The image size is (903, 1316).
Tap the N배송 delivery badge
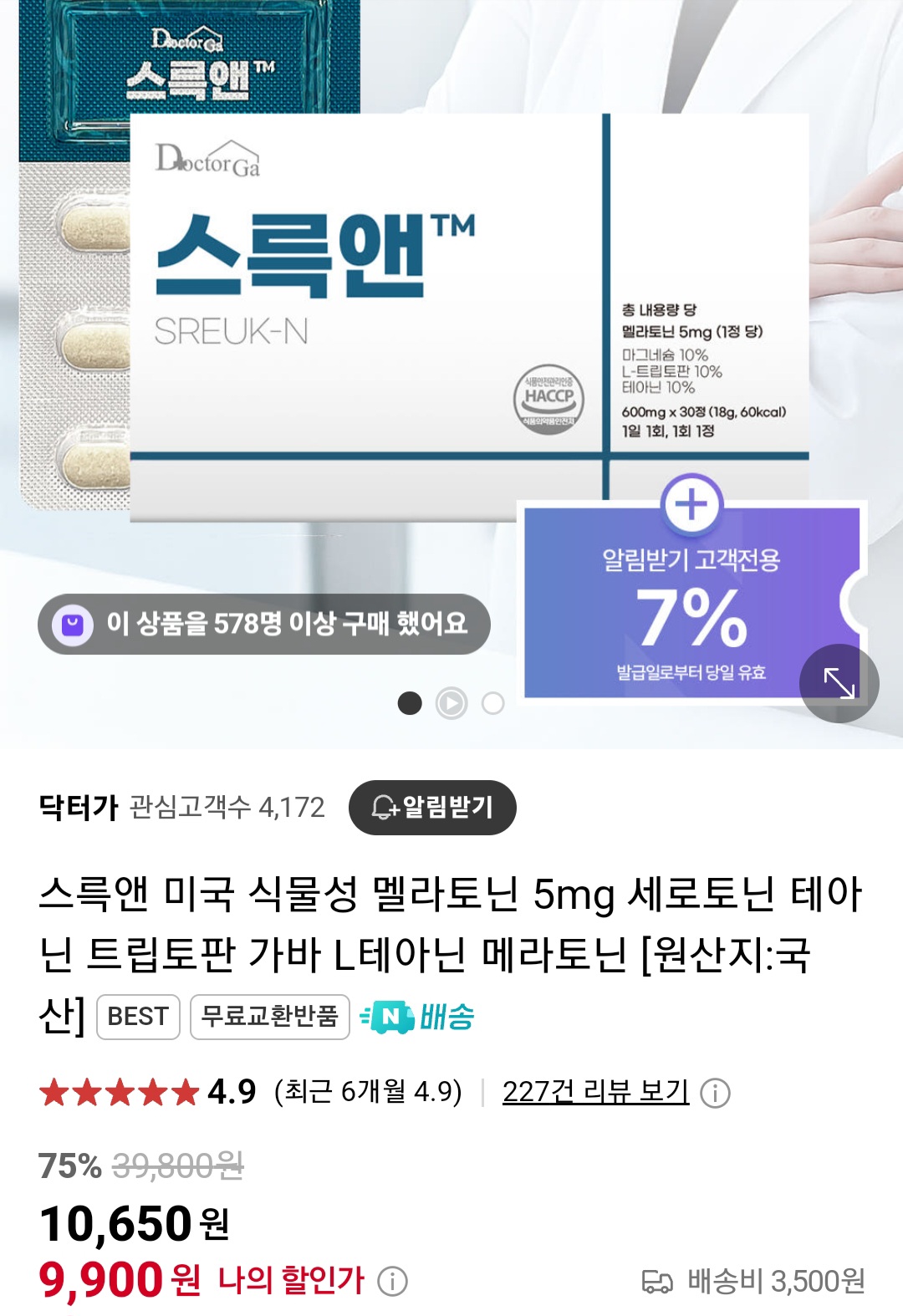click(417, 1017)
